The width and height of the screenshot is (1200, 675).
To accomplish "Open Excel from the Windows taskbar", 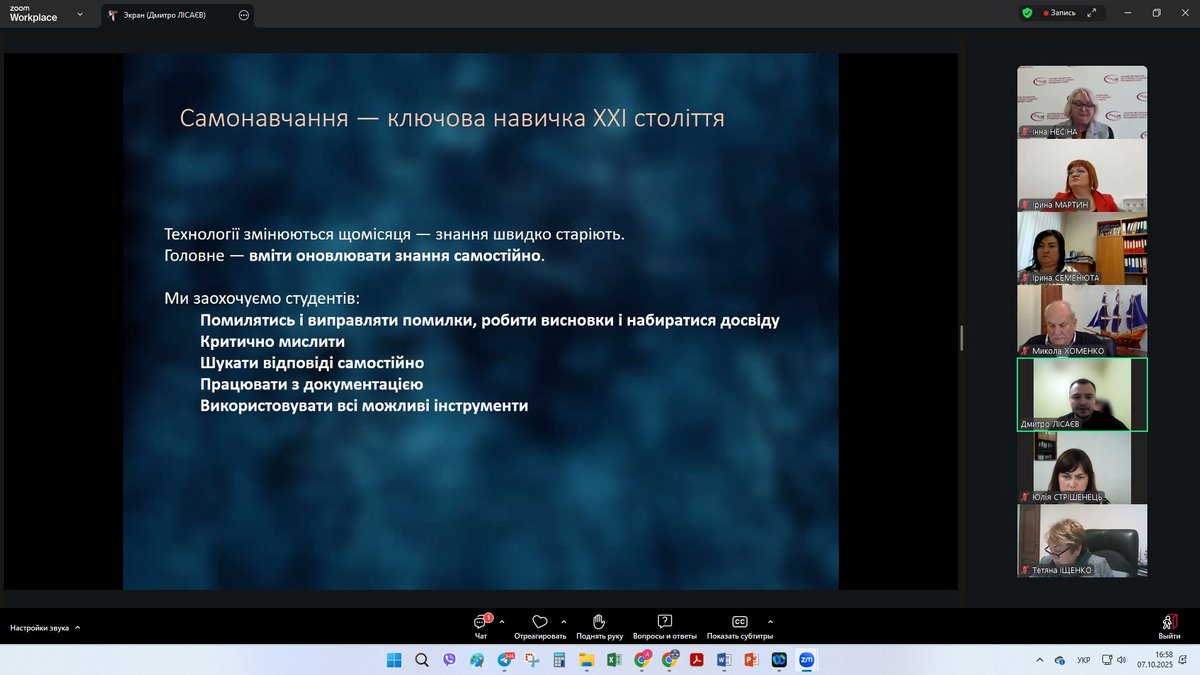I will [x=614, y=660].
